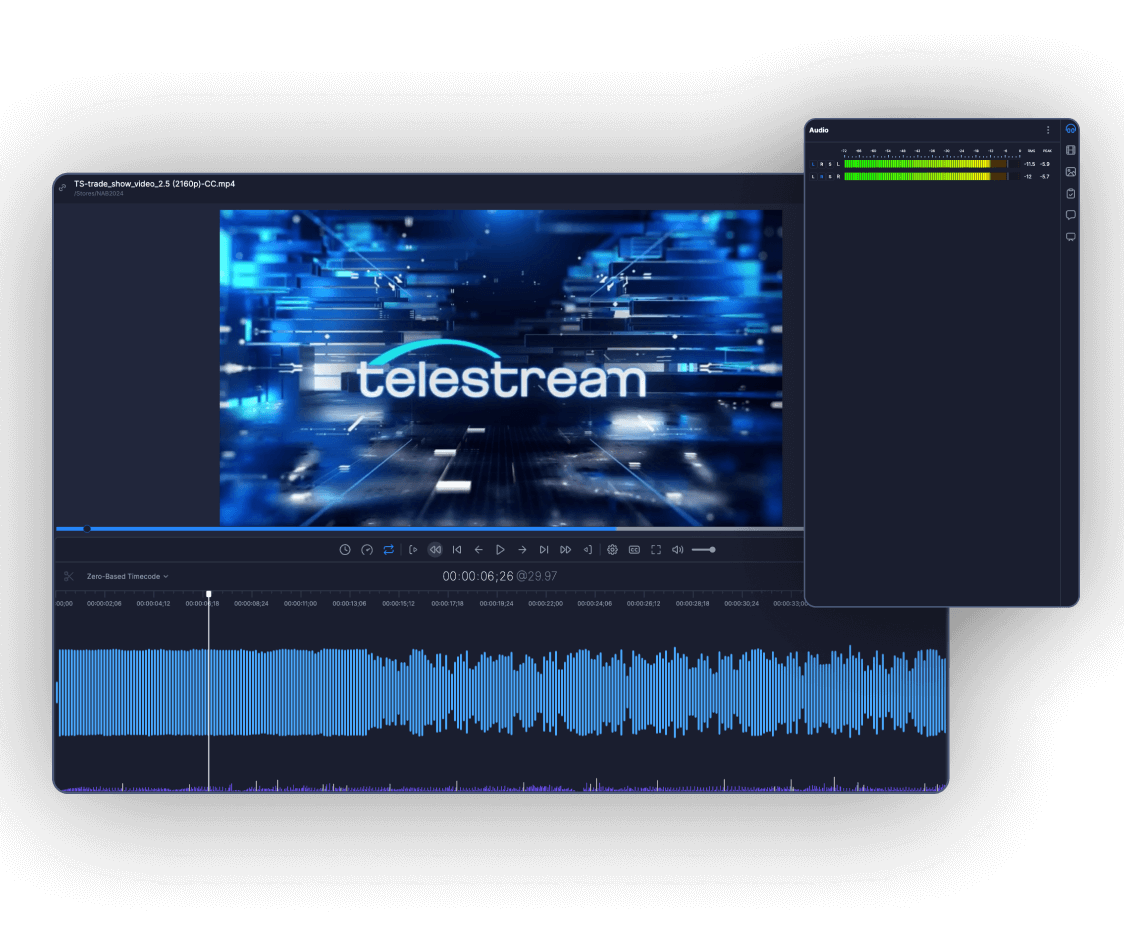Open the filmstrip video panel tab
The image size is (1124, 947).
pyautogui.click(x=1071, y=150)
